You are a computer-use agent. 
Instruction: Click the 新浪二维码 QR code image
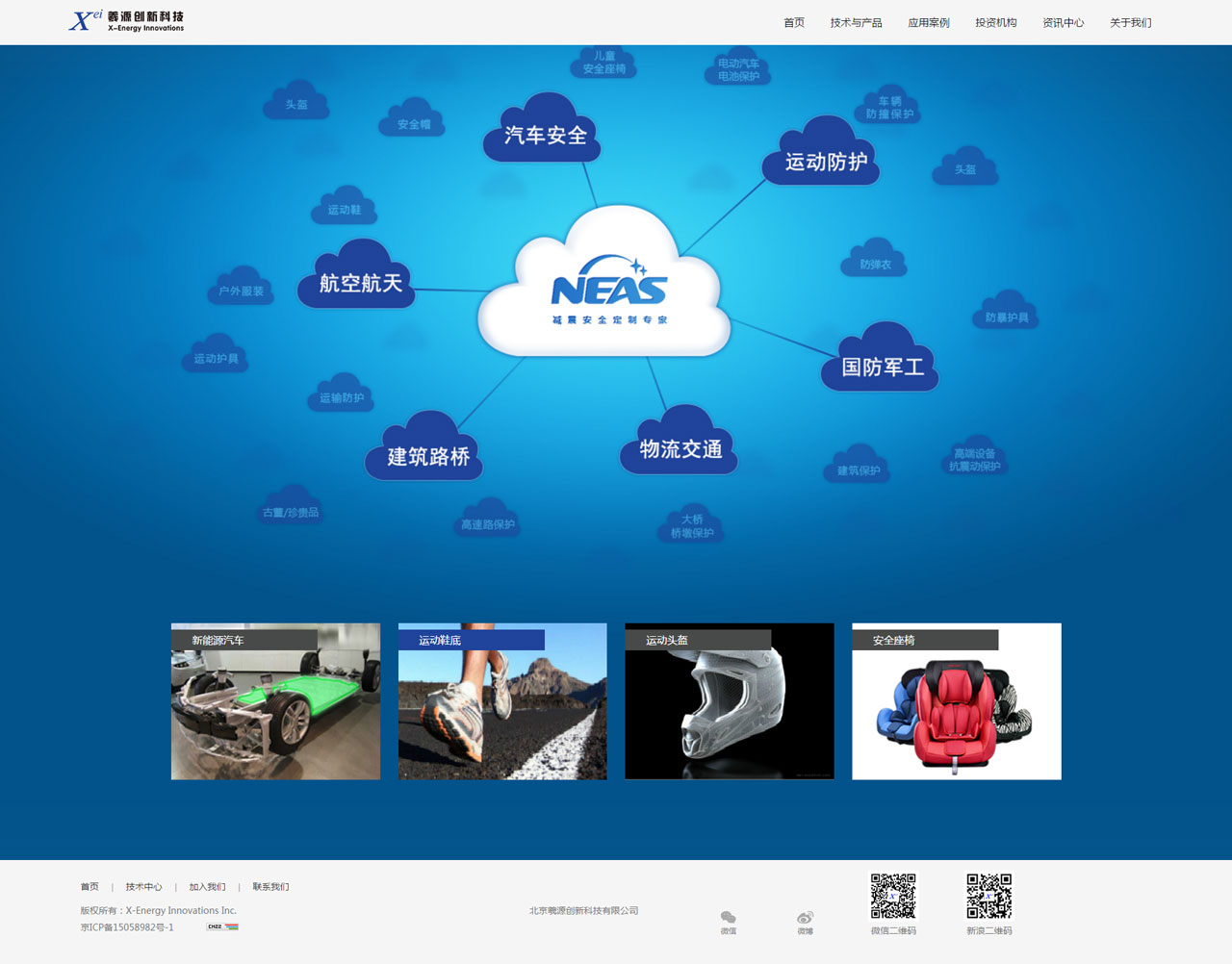(989, 897)
